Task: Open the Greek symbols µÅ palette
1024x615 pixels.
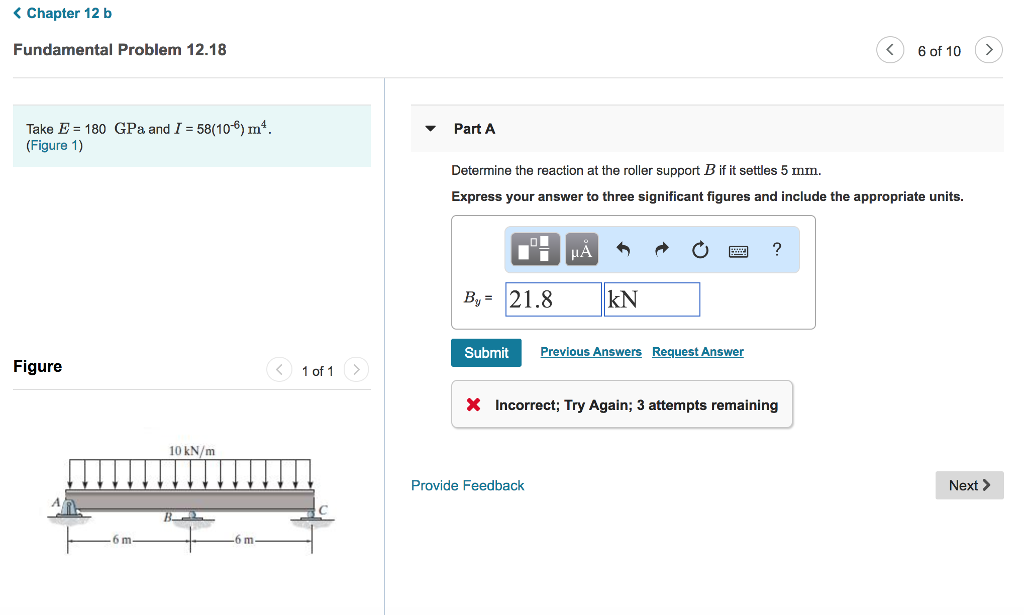Action: pyautogui.click(x=582, y=250)
